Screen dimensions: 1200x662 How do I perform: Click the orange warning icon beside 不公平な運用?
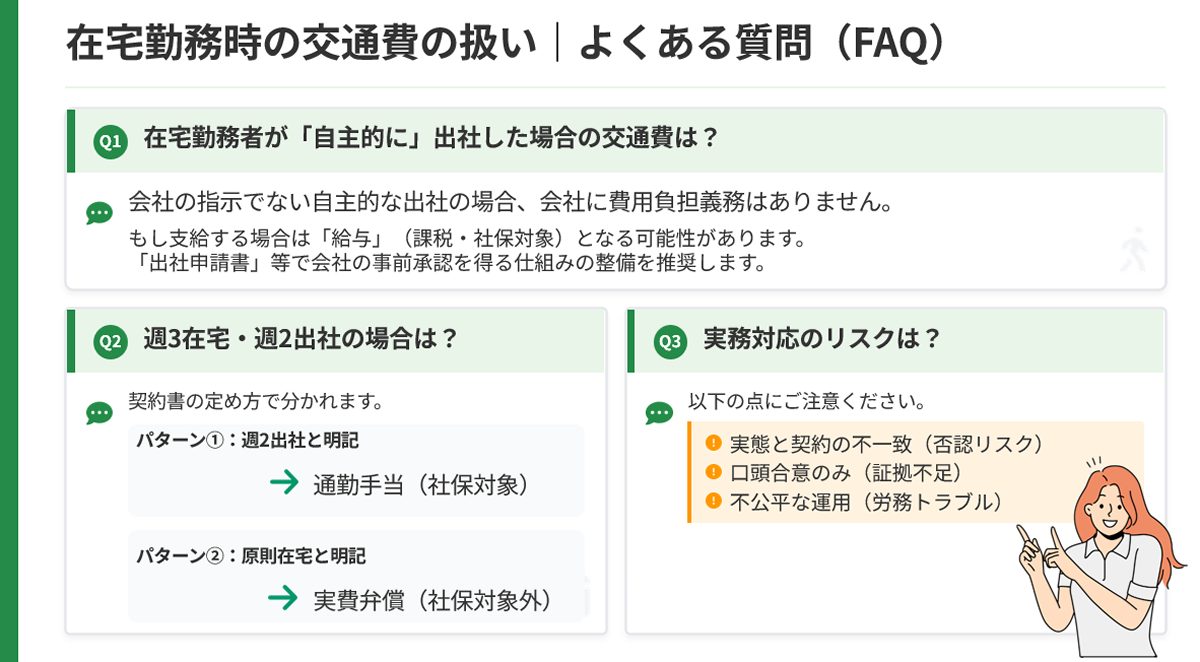[x=713, y=501]
